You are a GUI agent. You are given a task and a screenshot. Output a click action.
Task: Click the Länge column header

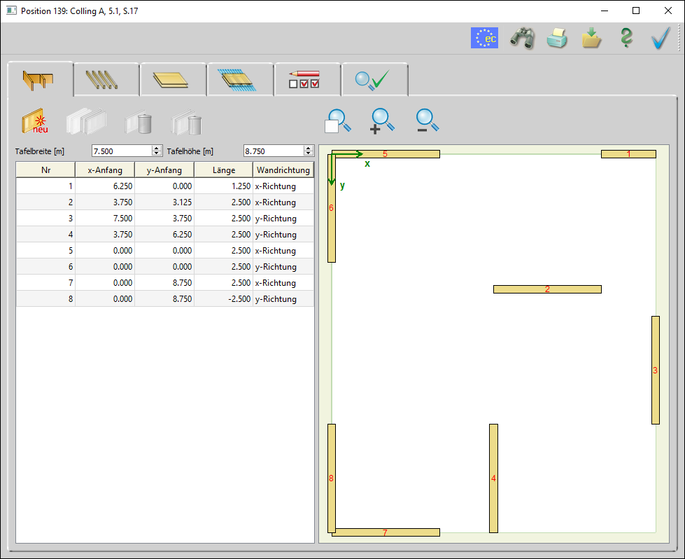pos(225,170)
